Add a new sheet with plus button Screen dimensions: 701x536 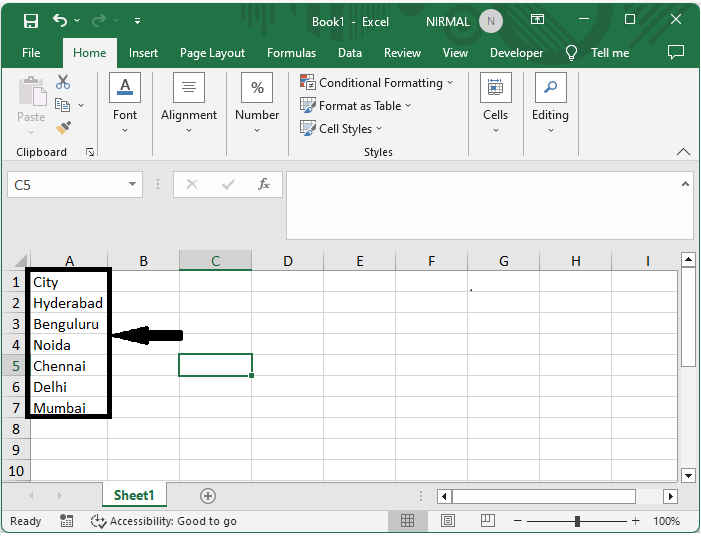(208, 496)
